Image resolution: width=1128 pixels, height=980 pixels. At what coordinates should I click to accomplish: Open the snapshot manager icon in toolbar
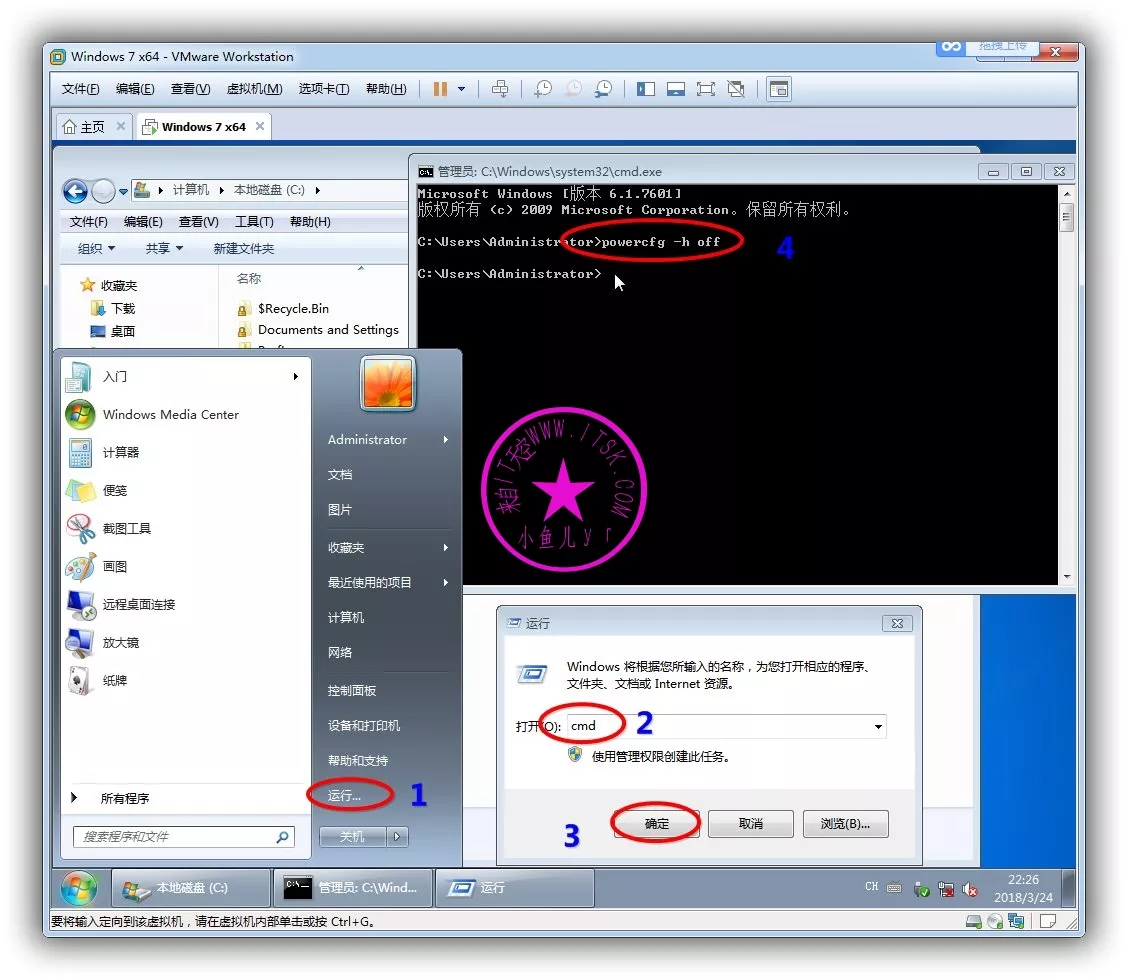603,89
